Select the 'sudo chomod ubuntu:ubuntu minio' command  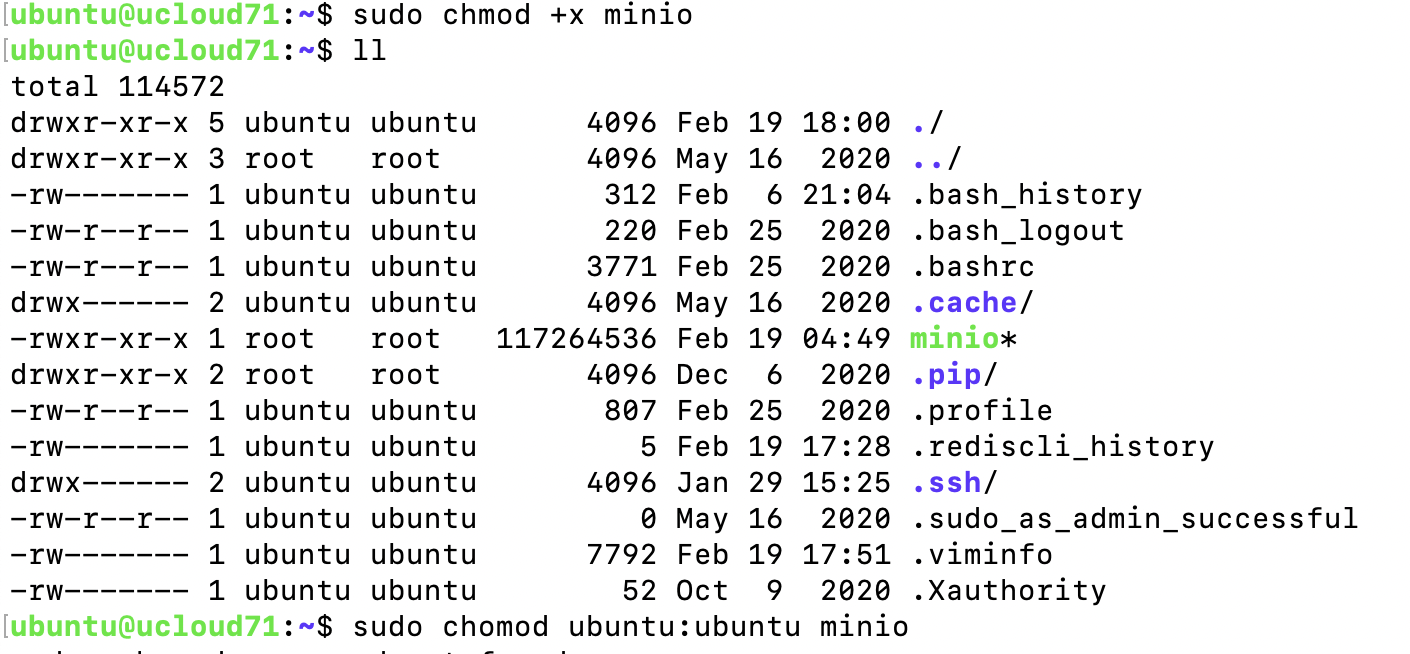tap(631, 627)
